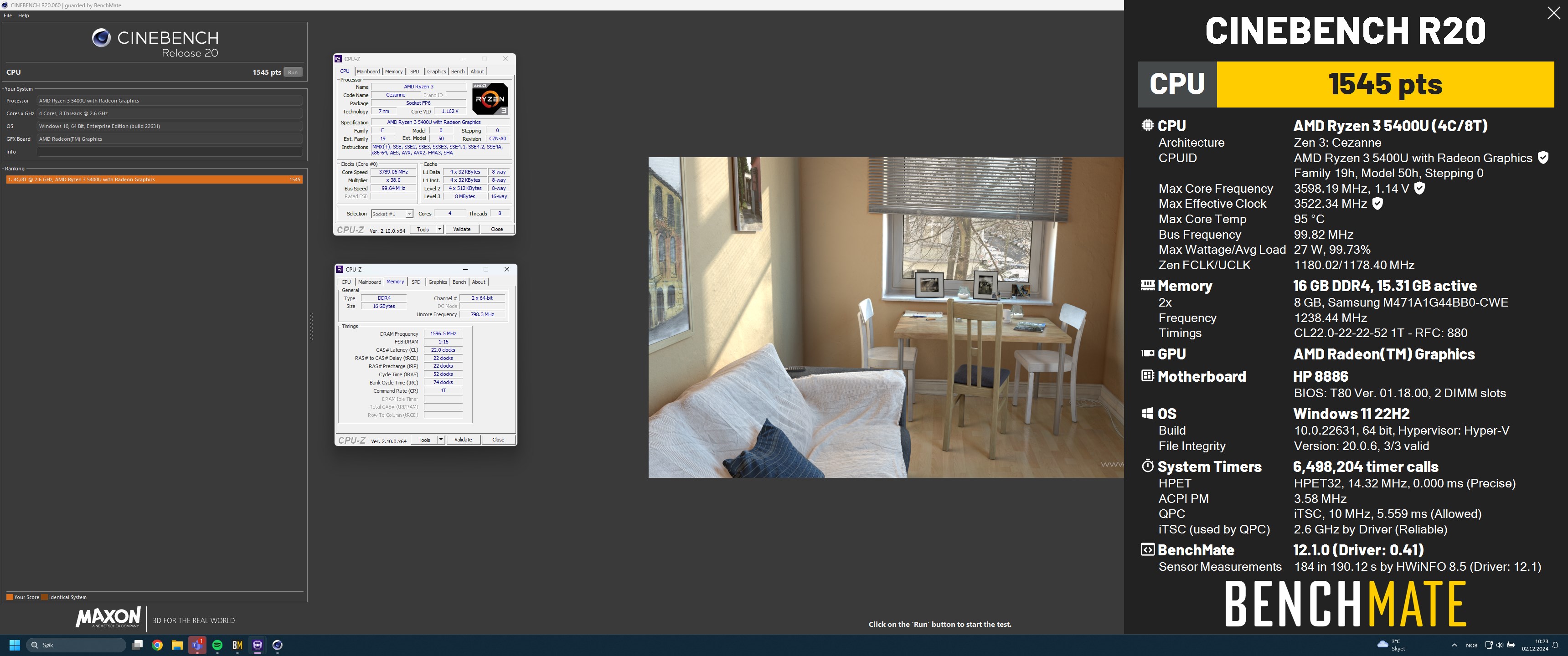Open Bench tab in upper CPU-Z
This screenshot has height=656, width=1568.
point(458,71)
